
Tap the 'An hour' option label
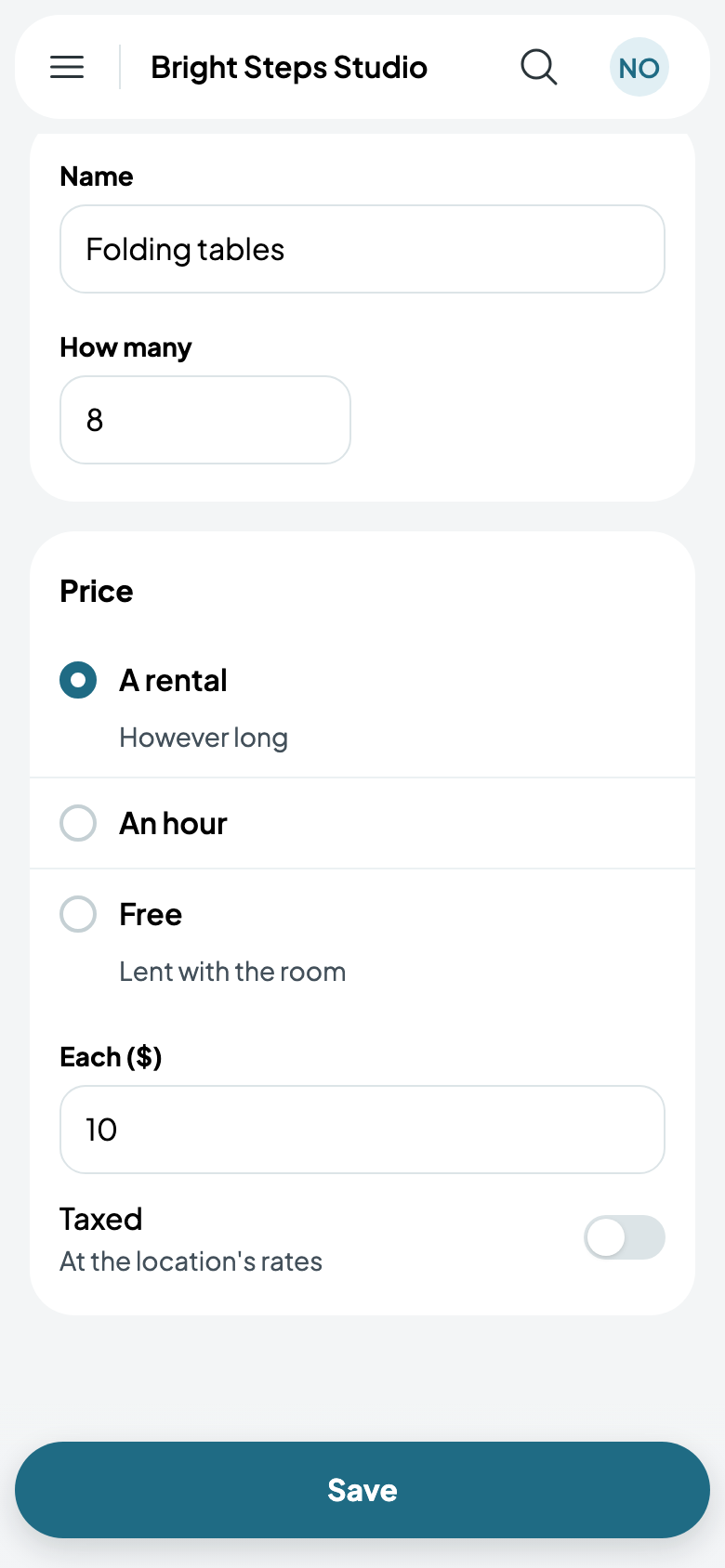tap(173, 823)
